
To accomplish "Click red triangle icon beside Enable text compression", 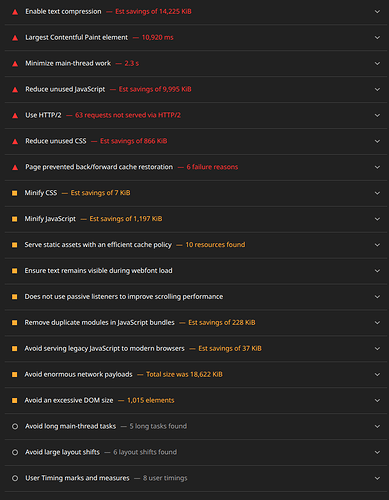I will [15, 12].
